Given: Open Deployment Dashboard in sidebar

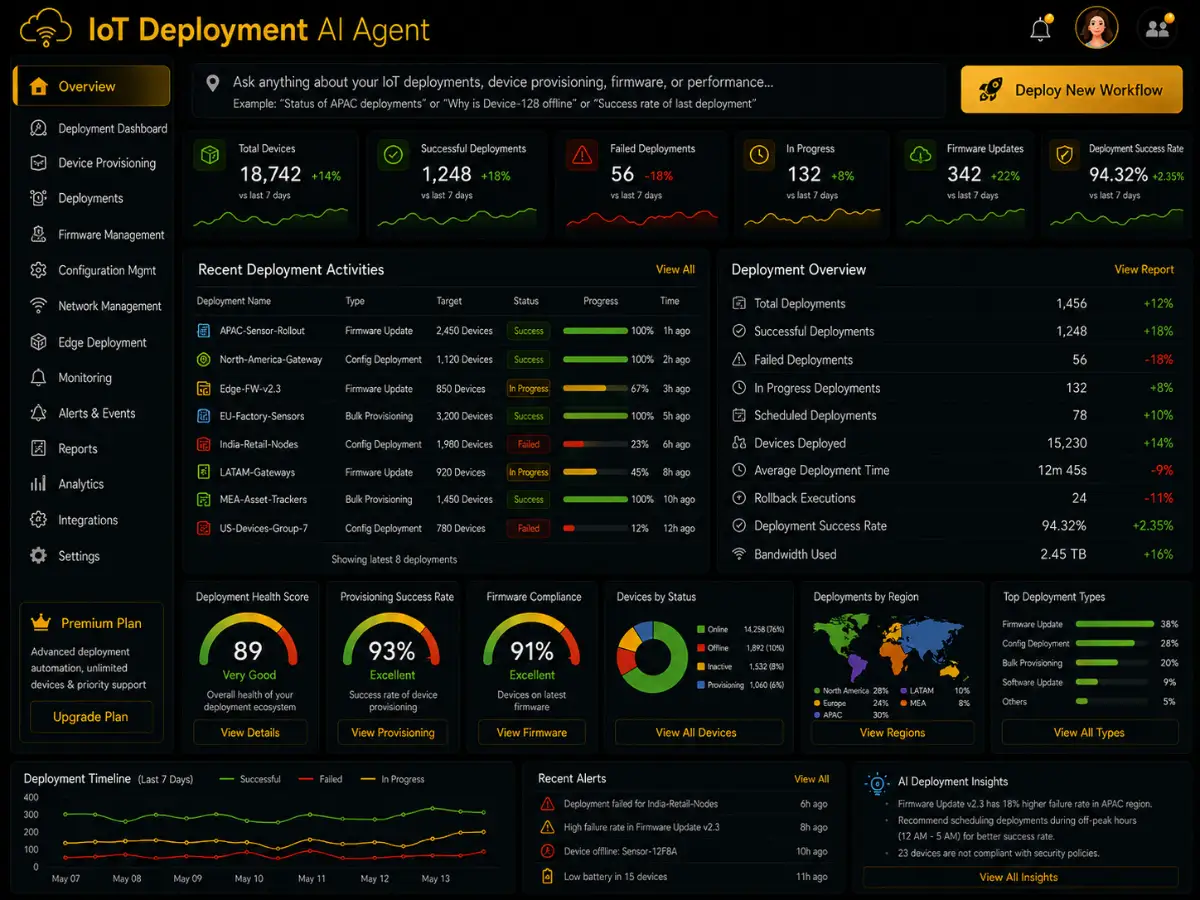Looking at the screenshot, I should [98, 128].
